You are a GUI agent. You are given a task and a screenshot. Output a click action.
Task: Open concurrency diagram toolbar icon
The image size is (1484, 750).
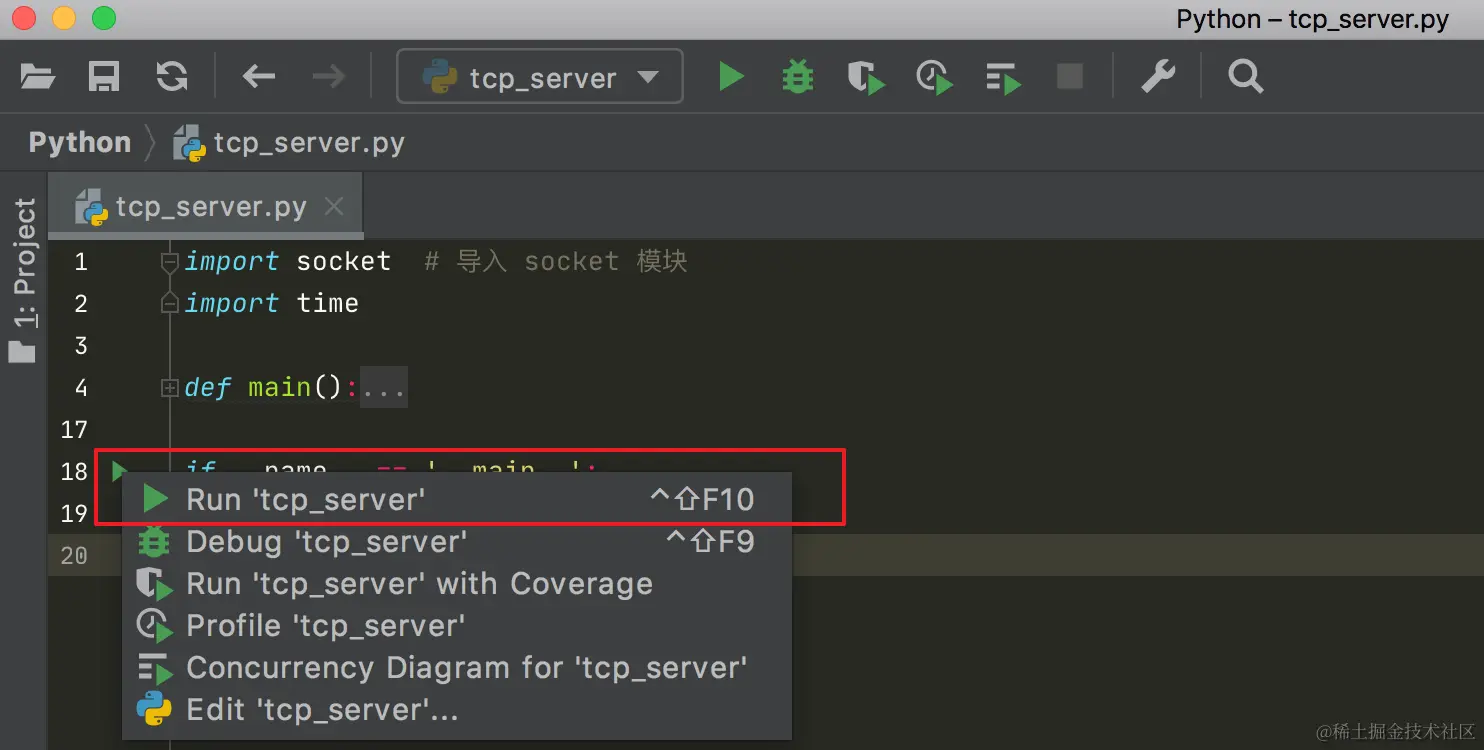point(1002,77)
